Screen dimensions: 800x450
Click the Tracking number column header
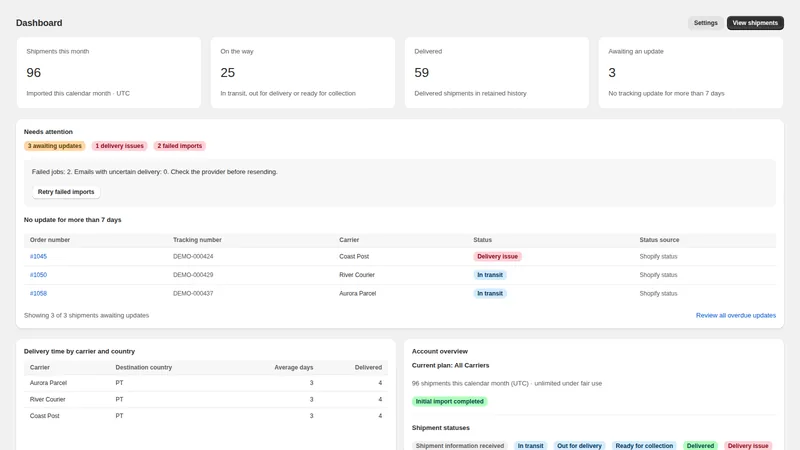pyautogui.click(x=197, y=240)
